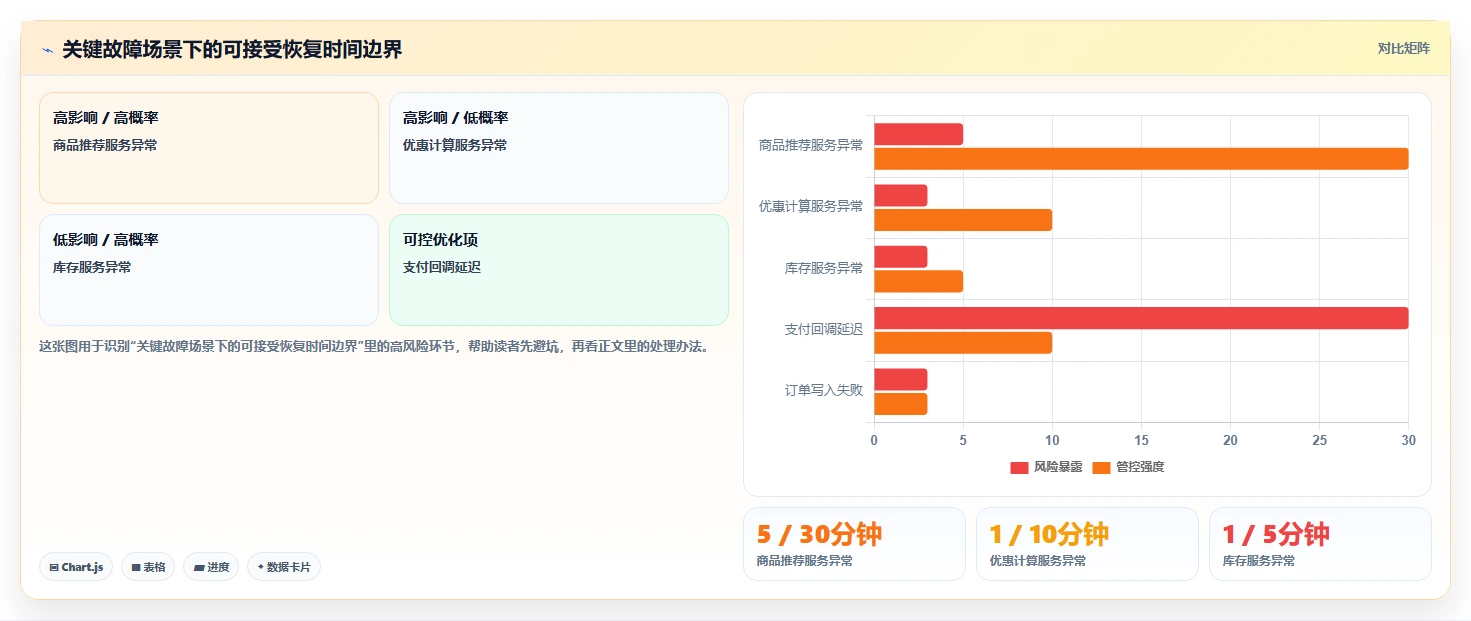Click the main title 关键故障场景下的可接受恢复时间边界
This screenshot has width=1471, height=621.
coord(232,50)
